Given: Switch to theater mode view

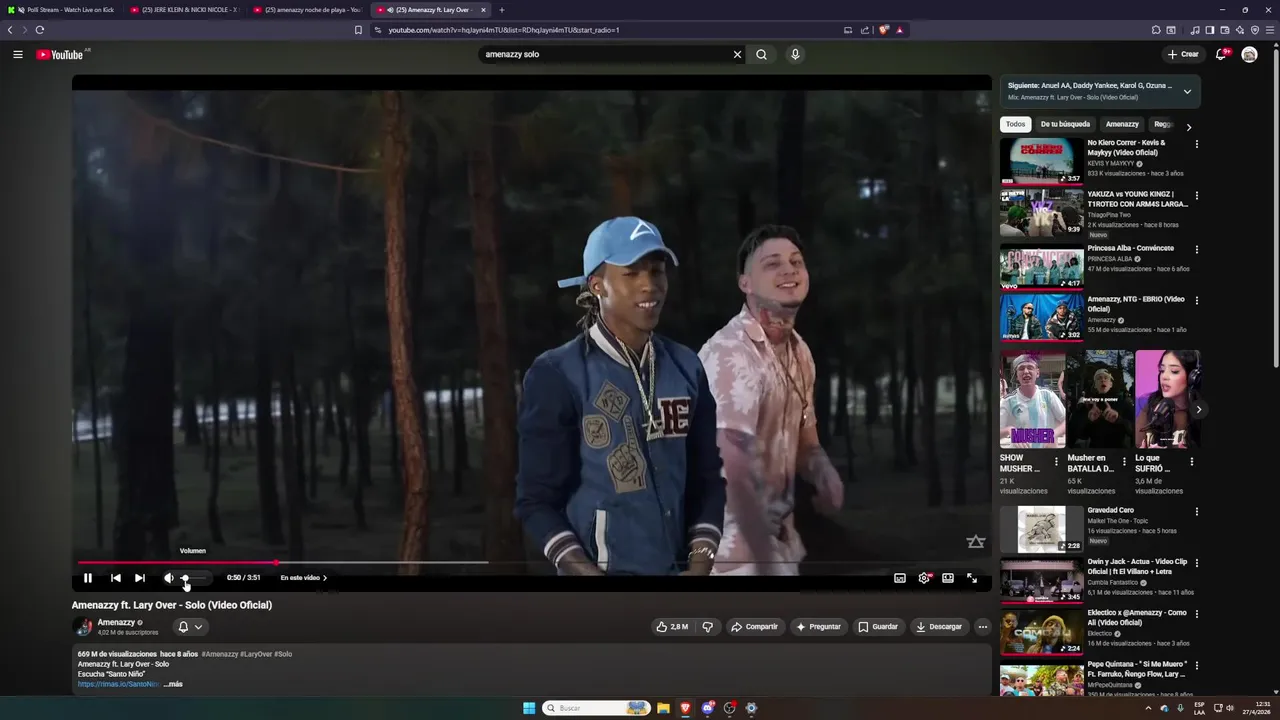Looking at the screenshot, I should [948, 578].
